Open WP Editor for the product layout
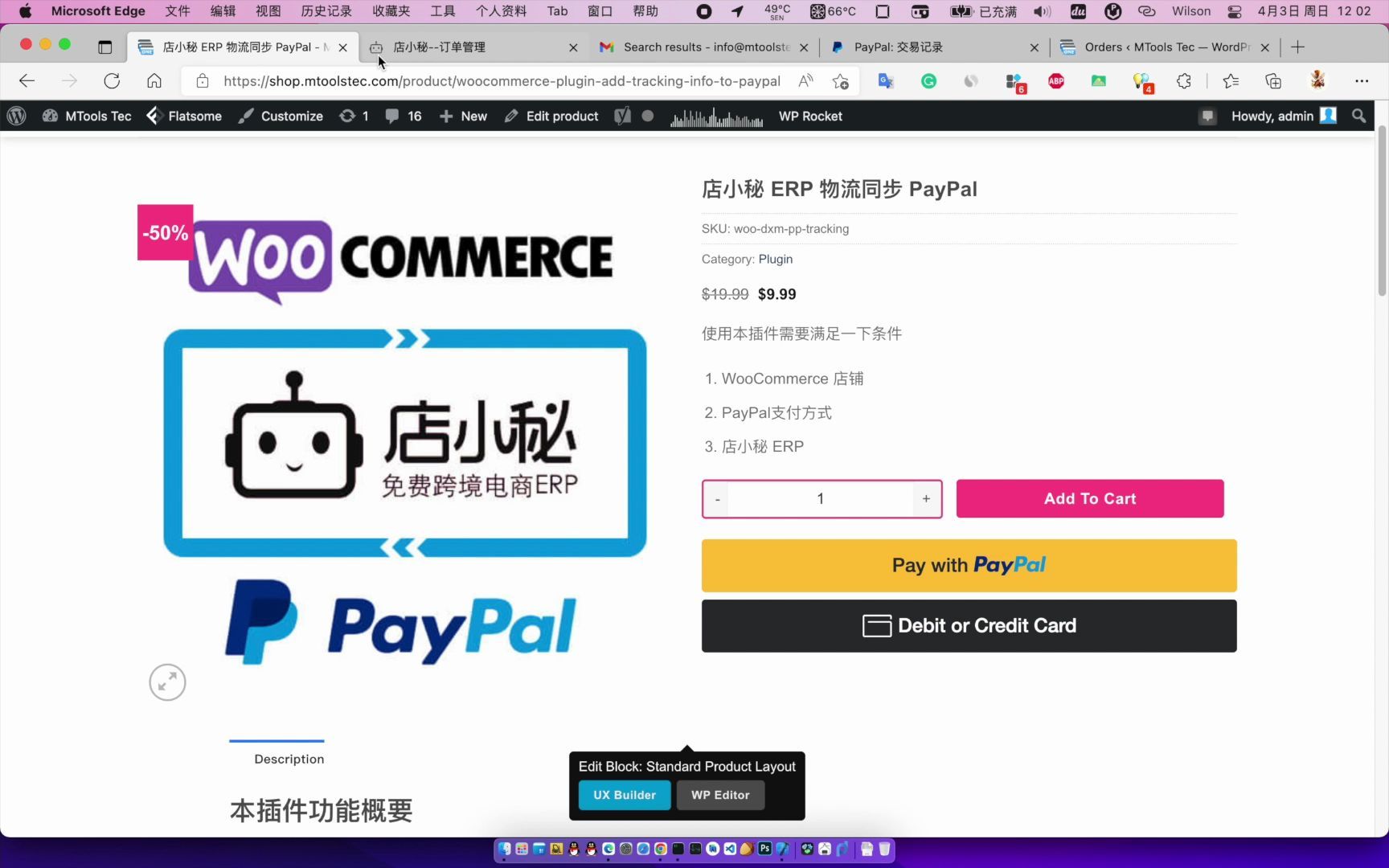 (720, 795)
